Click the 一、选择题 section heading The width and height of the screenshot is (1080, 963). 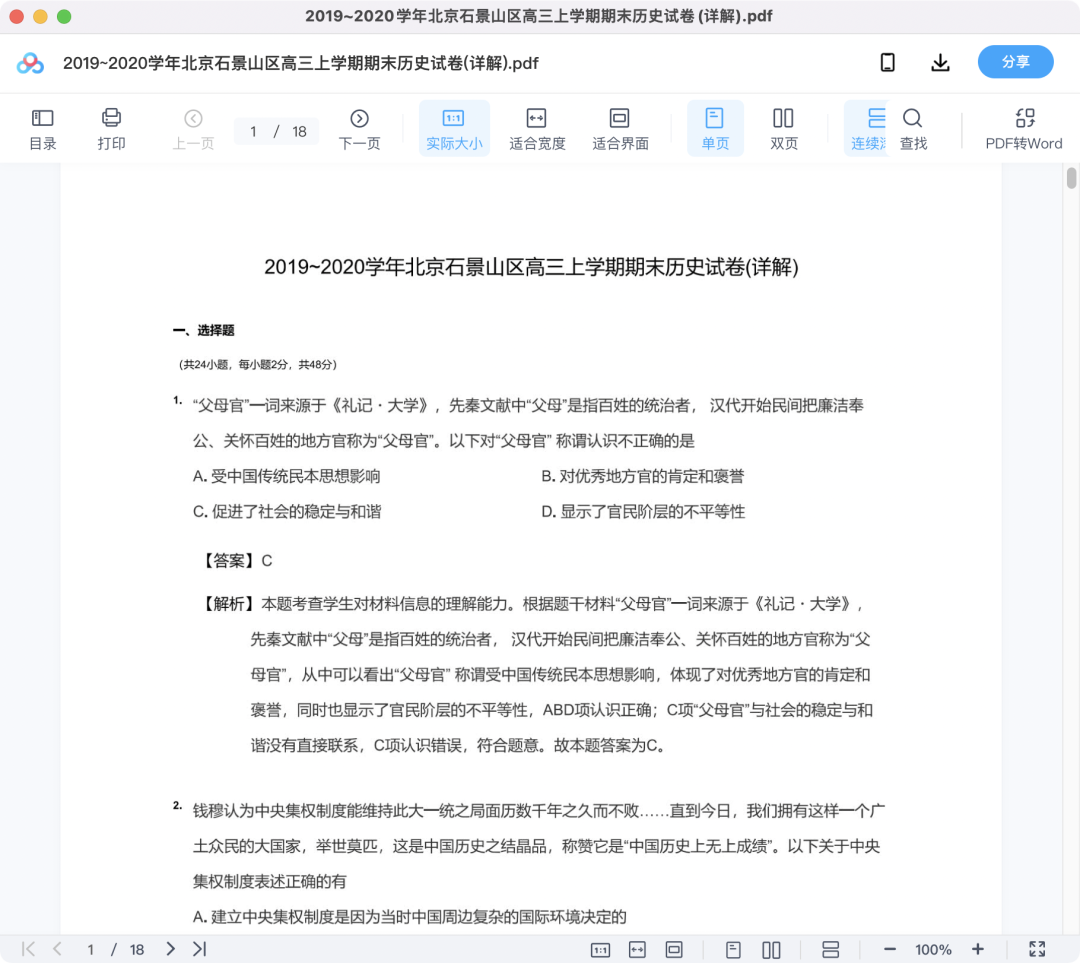(203, 331)
